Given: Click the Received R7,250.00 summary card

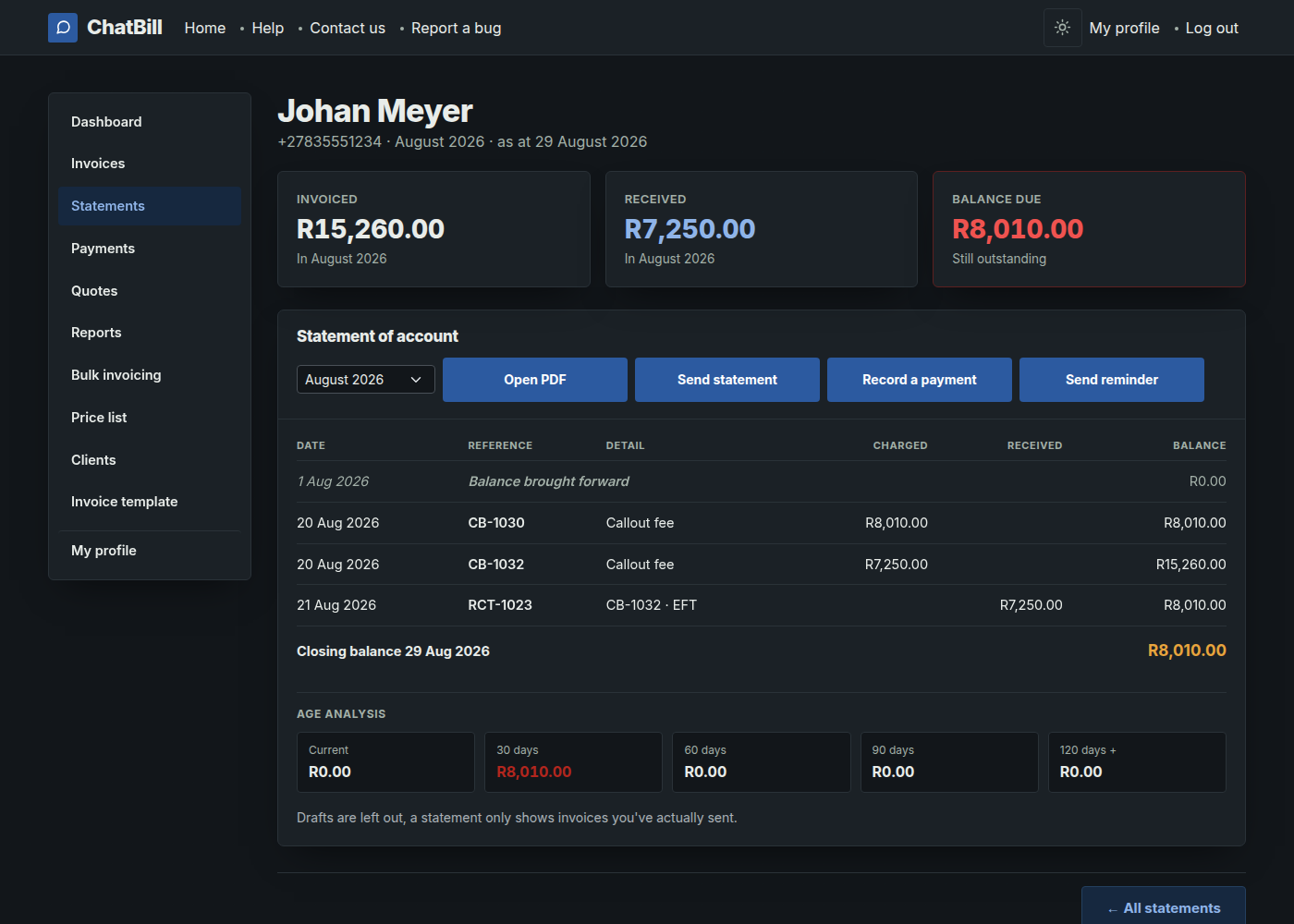Looking at the screenshot, I should tap(762, 229).
